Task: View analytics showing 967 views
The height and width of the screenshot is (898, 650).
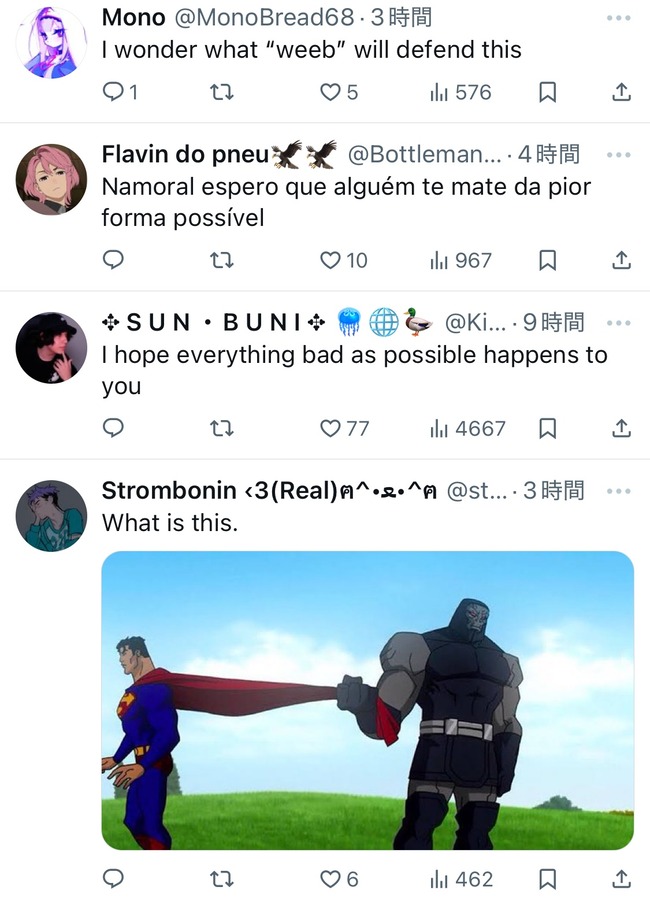Action: click(460, 261)
